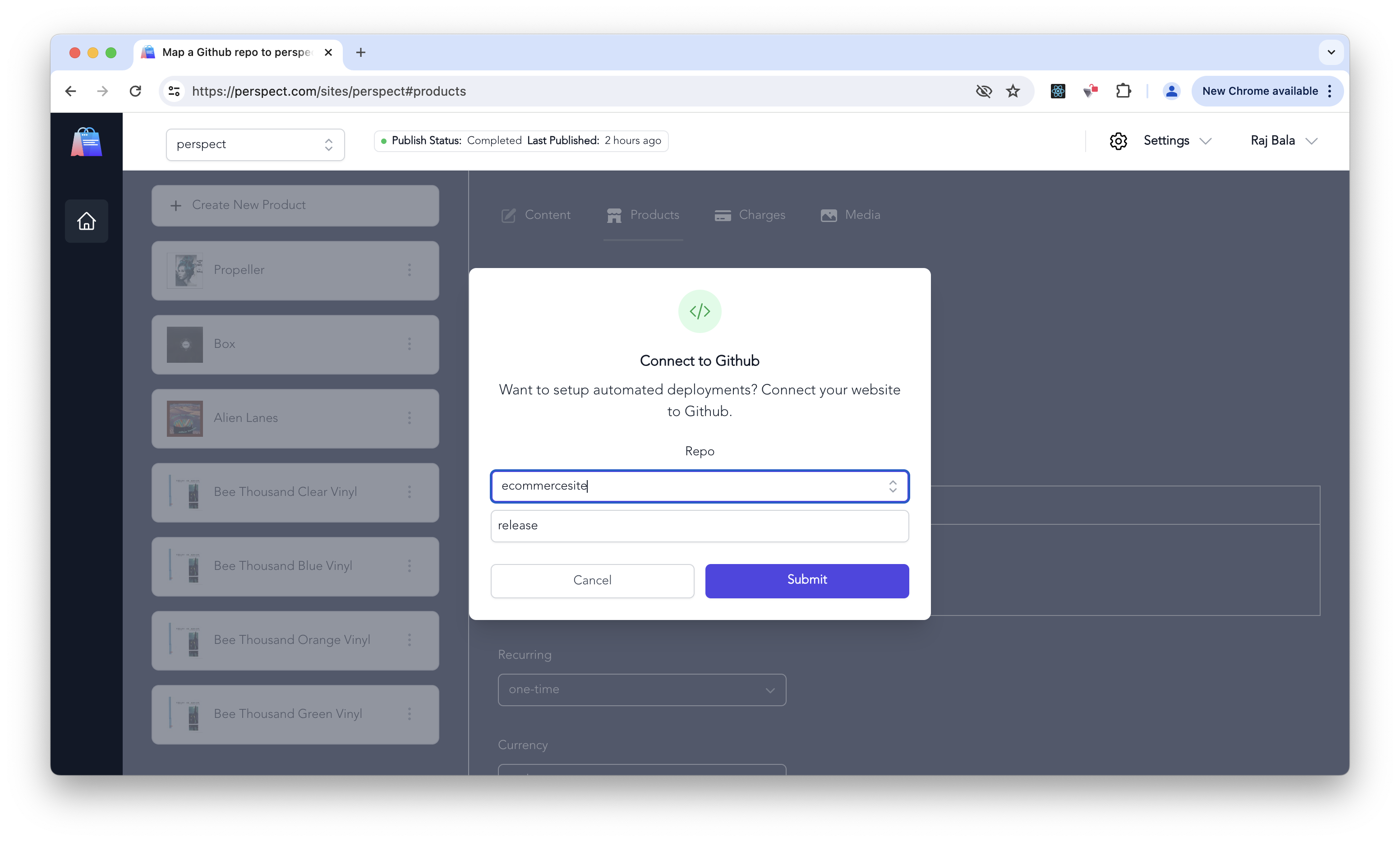
Task: Click the Settings gear icon
Action: coord(1118,141)
